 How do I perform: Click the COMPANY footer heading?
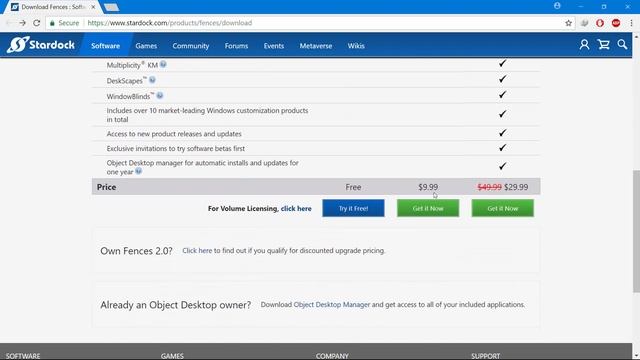332,356
